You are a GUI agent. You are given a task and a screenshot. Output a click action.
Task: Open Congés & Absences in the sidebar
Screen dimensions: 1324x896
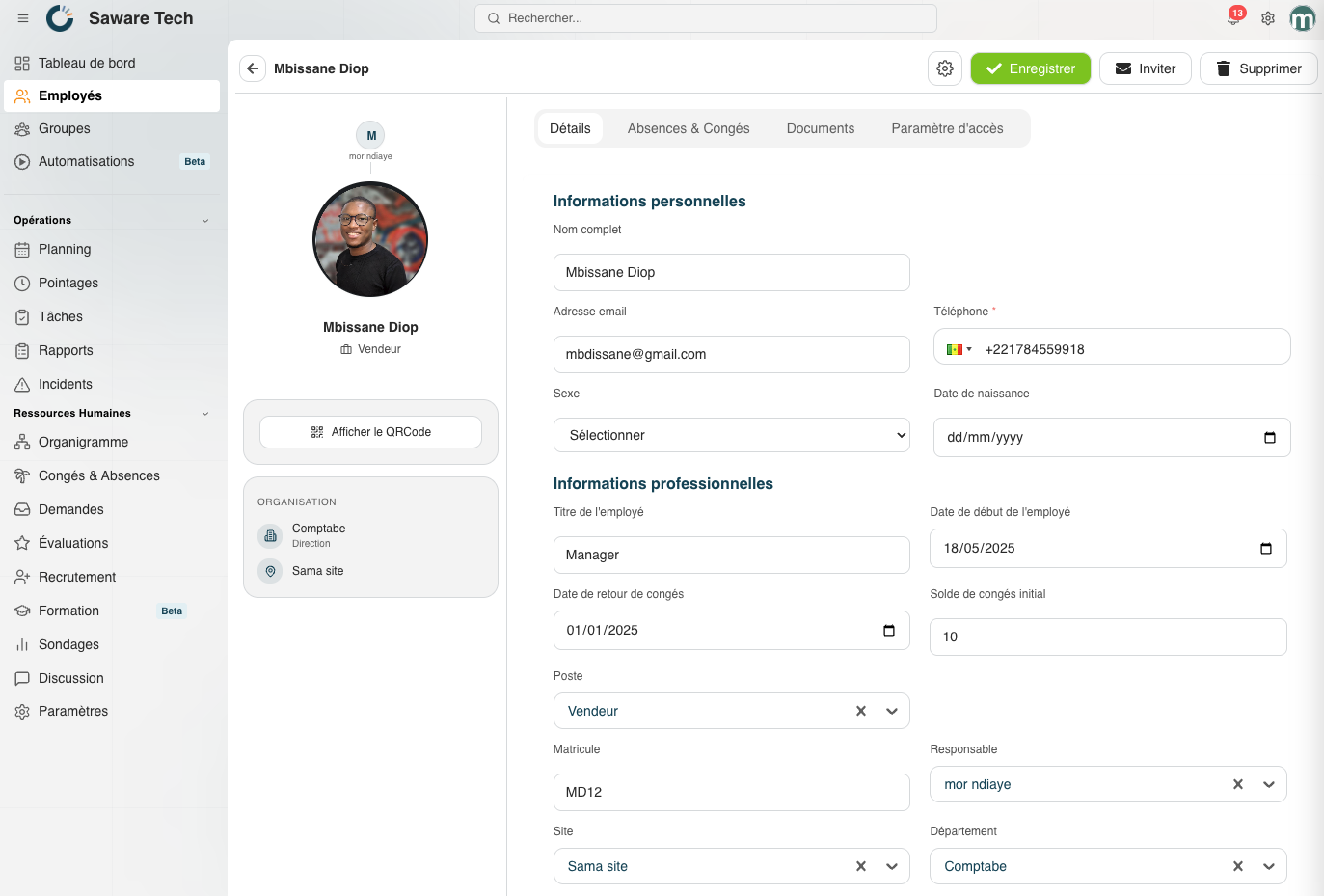coord(112,475)
